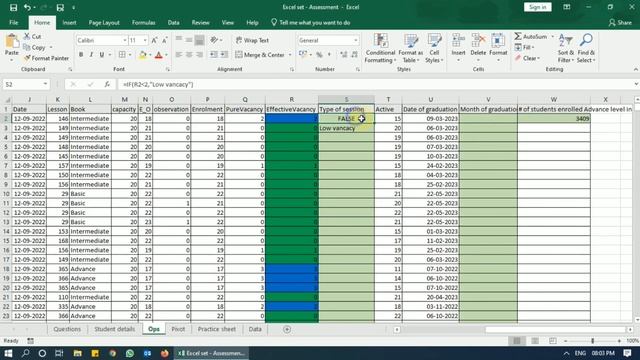Select column header U
This screenshot has height=360, width=640.
430,99
